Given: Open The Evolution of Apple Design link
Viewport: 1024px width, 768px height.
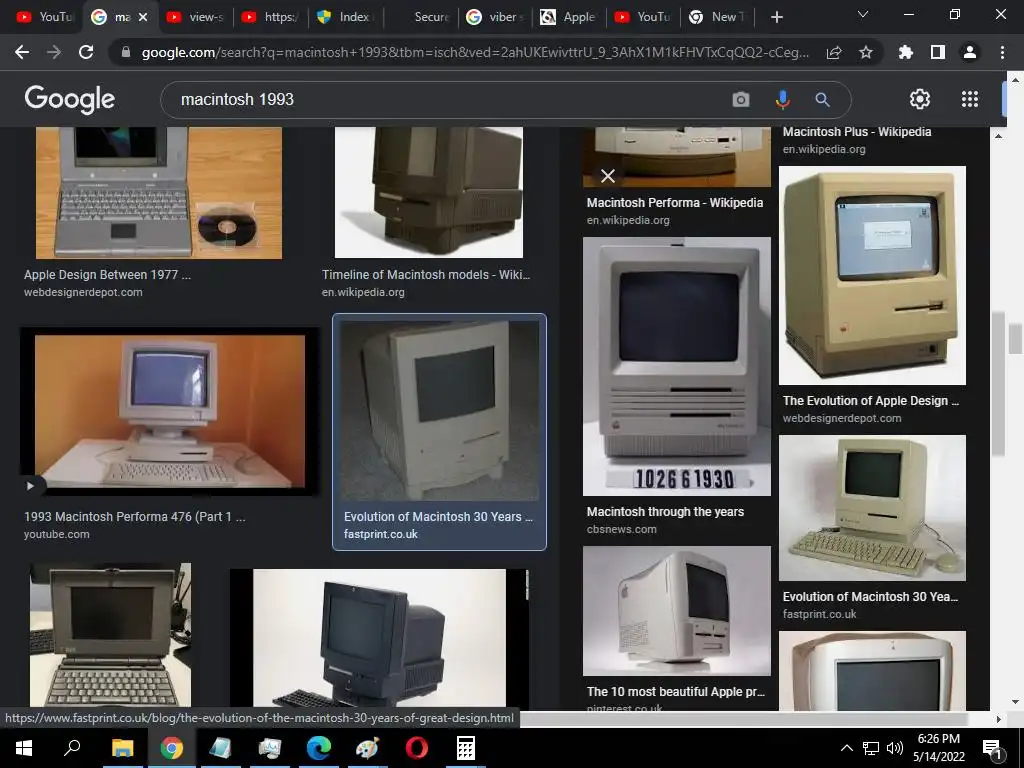Looking at the screenshot, I should click(871, 401).
